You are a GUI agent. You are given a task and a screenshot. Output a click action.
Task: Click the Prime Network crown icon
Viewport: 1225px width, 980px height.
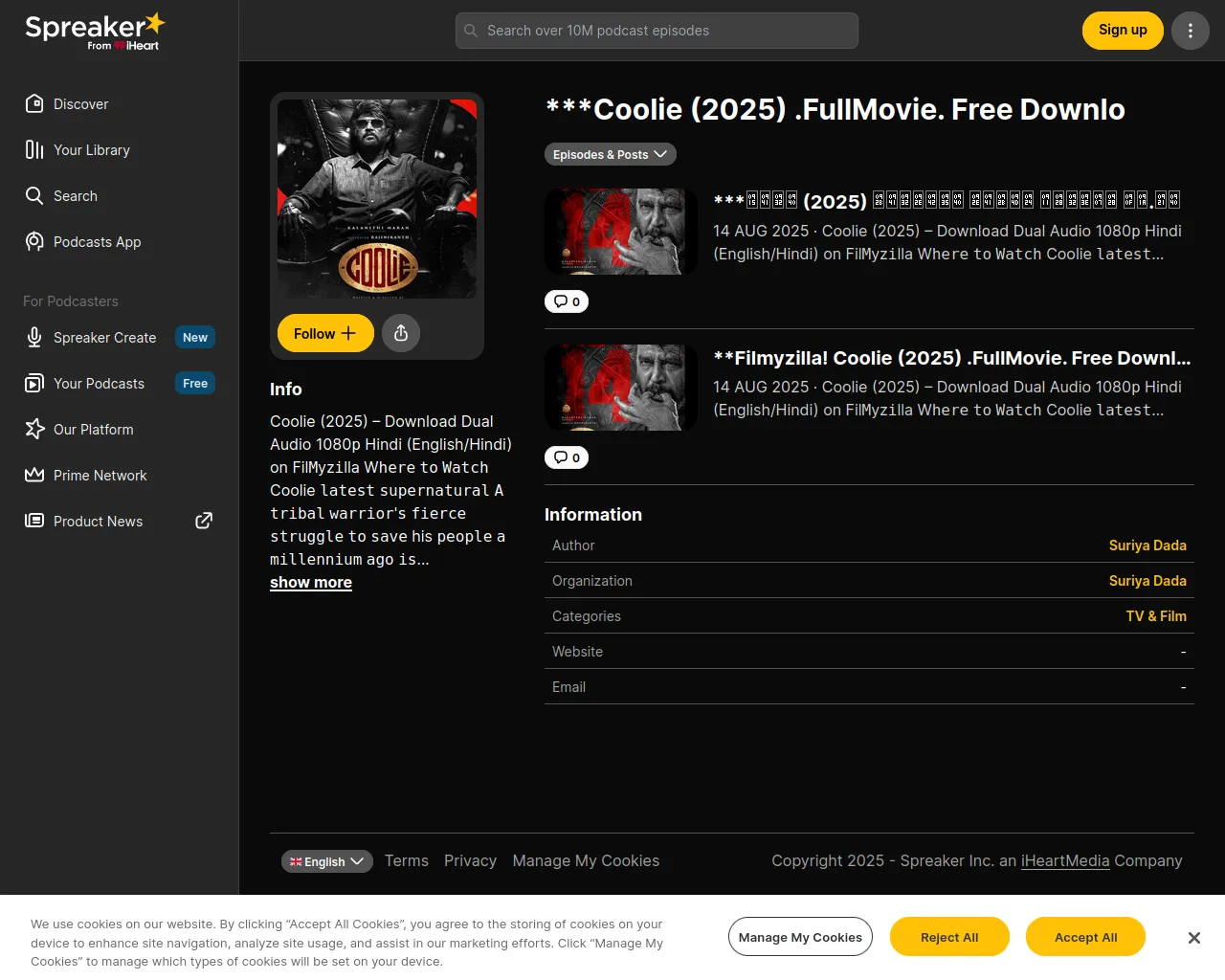tap(34, 475)
